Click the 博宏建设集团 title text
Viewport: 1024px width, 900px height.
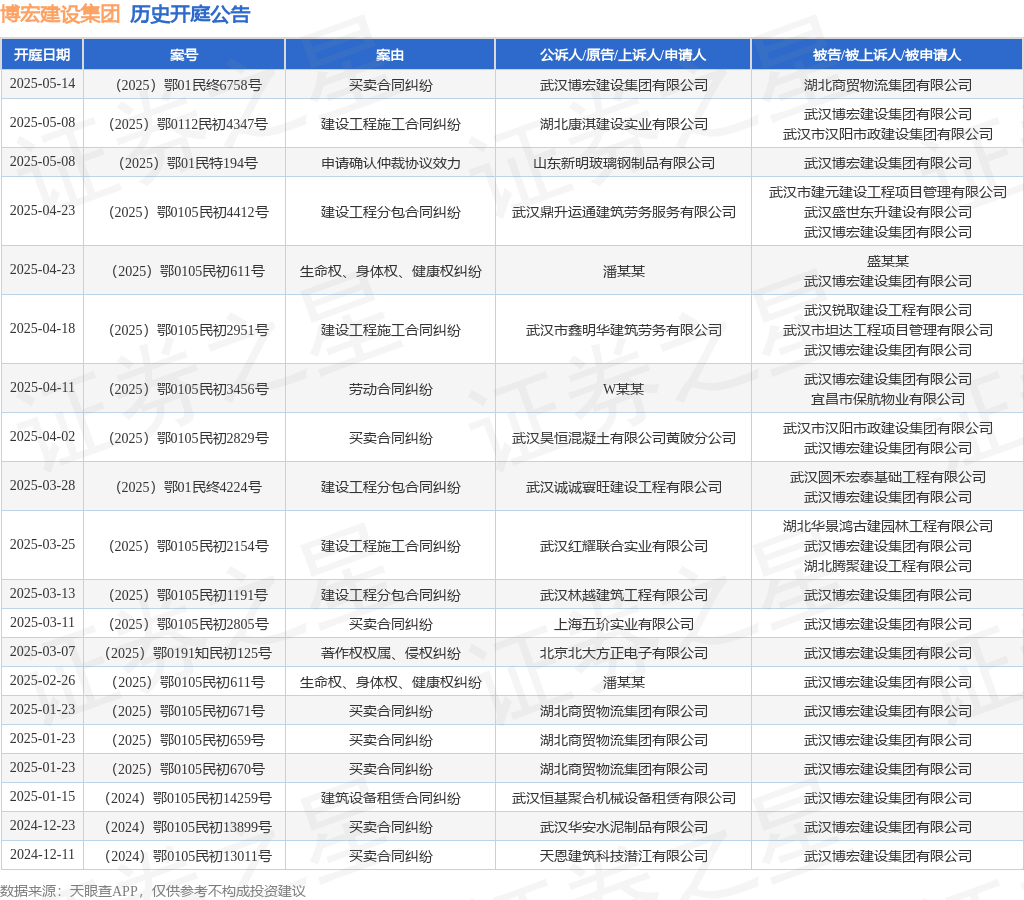60,14
